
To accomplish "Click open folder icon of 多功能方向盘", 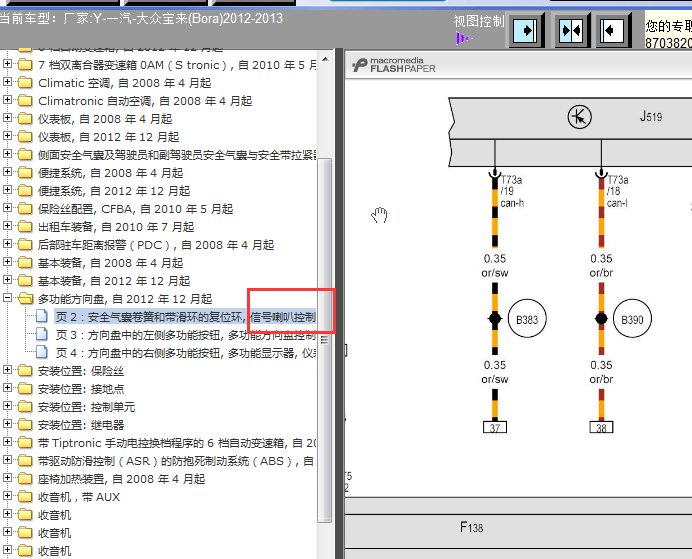I will click(26, 299).
